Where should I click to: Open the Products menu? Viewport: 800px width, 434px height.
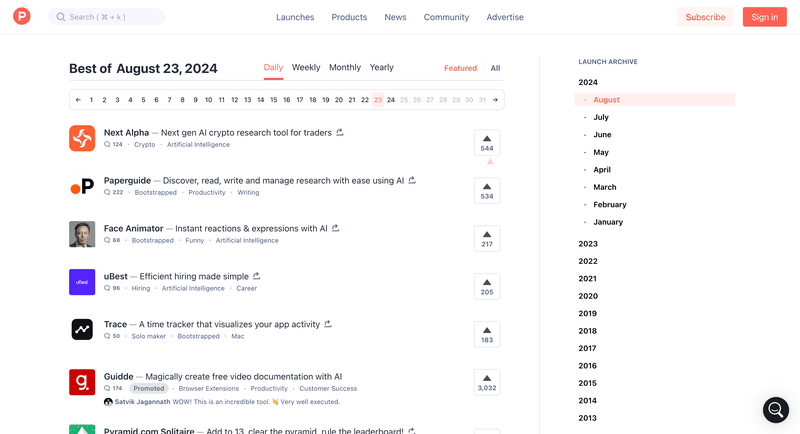[x=349, y=17]
